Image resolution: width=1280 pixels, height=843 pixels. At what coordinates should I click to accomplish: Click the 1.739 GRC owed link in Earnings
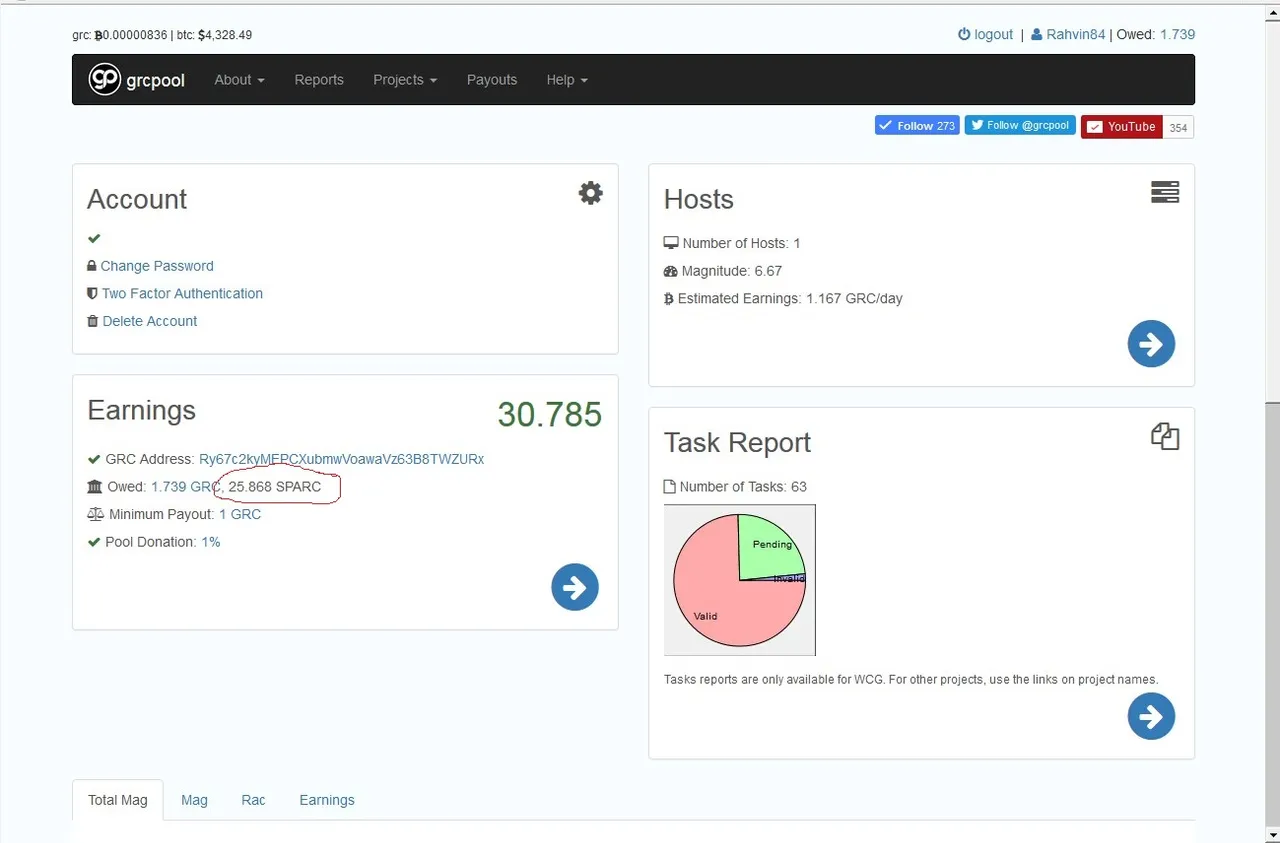coord(184,486)
